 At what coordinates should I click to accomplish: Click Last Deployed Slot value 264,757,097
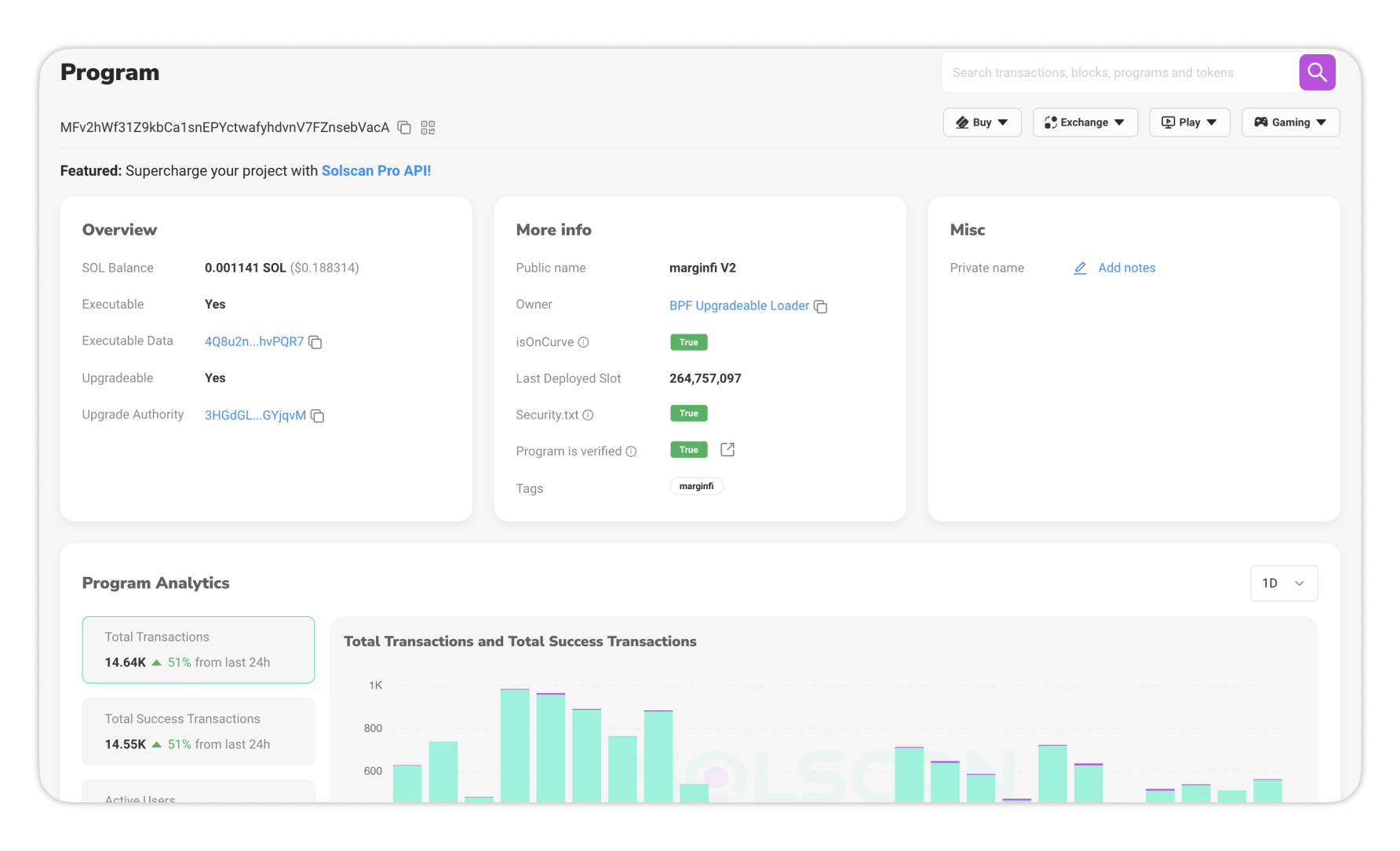[x=705, y=378]
